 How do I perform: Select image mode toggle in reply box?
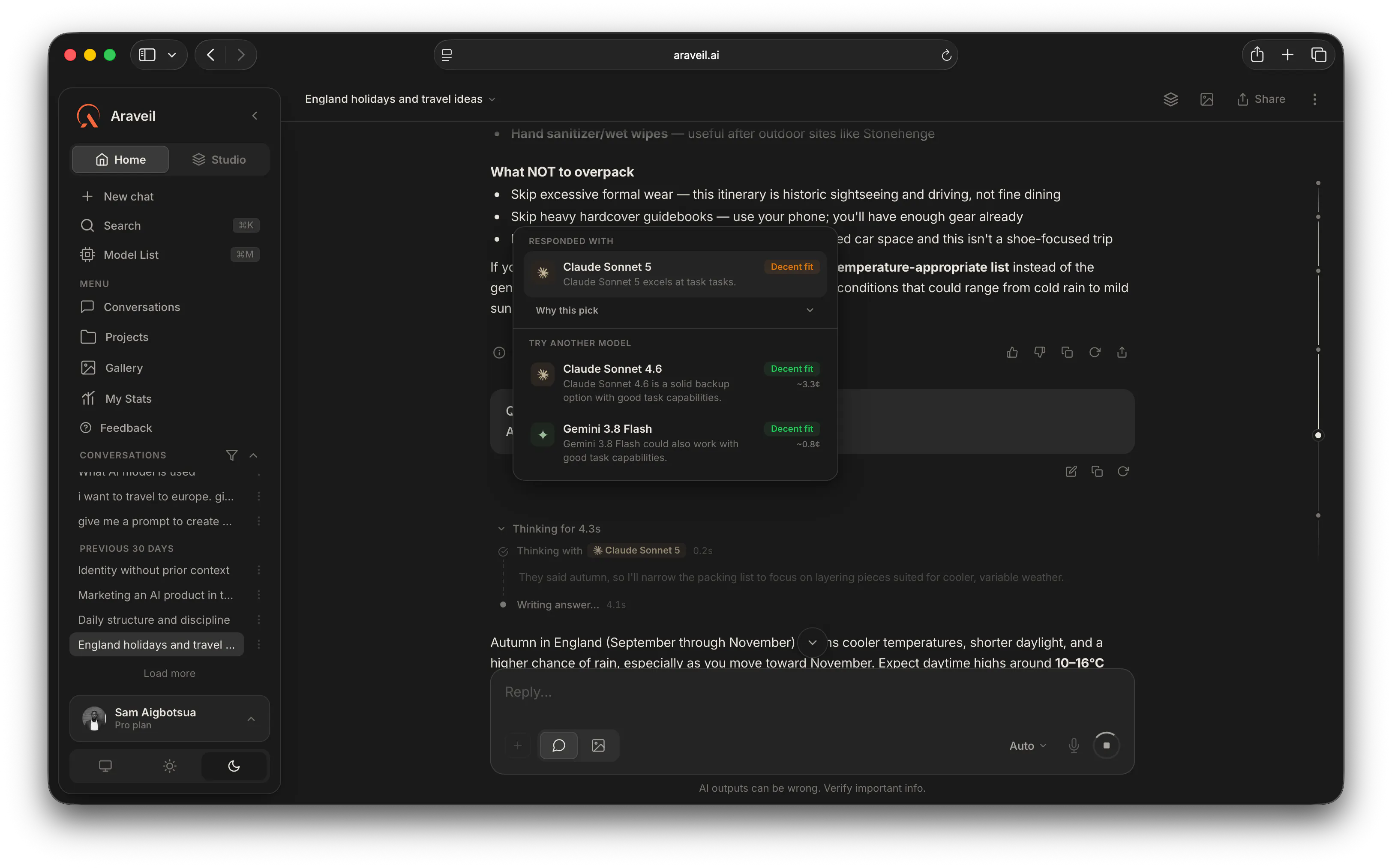tap(598, 745)
